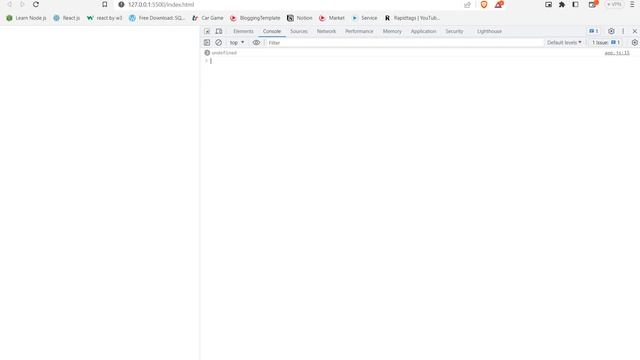Click the live expression eye icon

pos(256,42)
